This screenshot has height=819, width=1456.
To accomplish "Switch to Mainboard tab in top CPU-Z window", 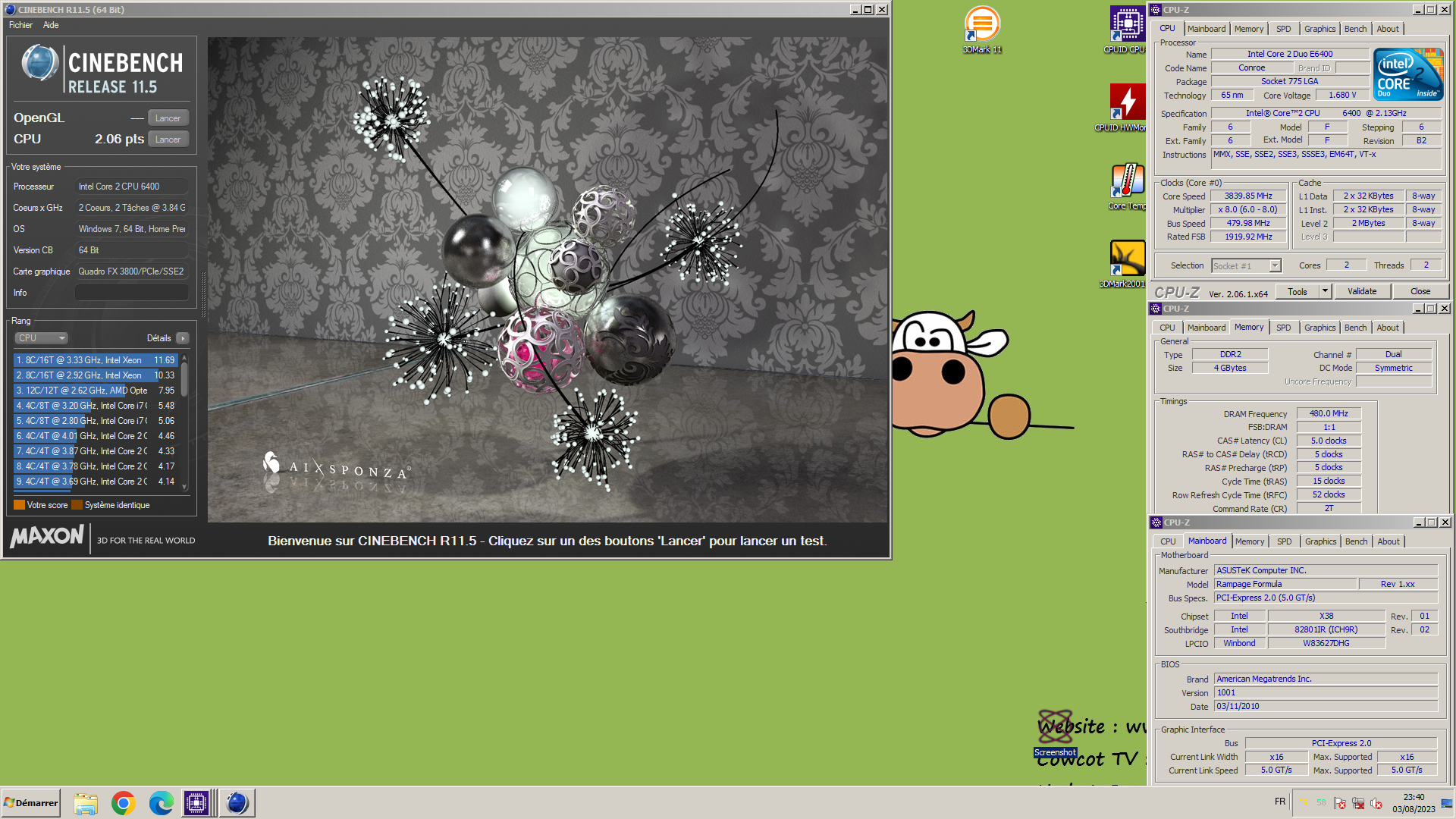I will point(1207,29).
